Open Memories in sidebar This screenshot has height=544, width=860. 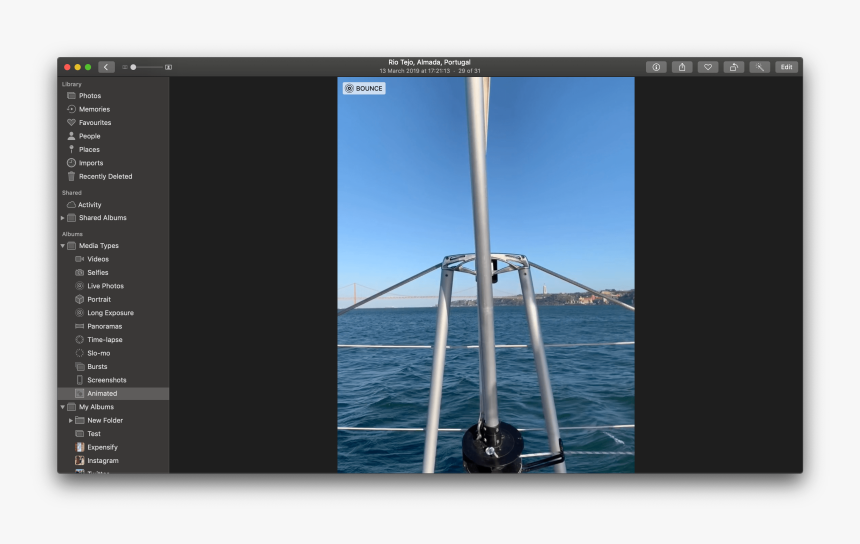[113, 109]
